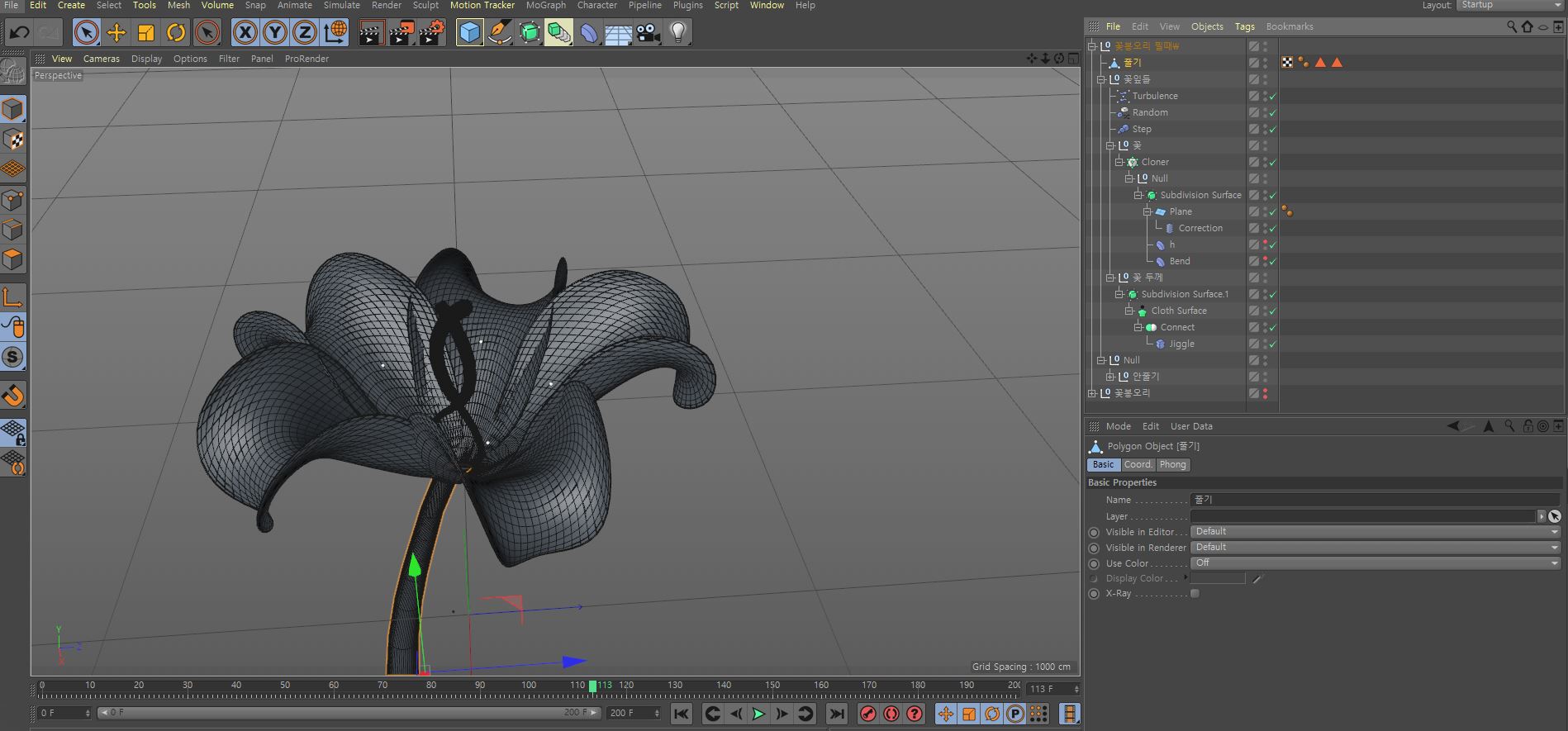Play the animation forward
The width and height of the screenshot is (1568, 731).
point(758,714)
